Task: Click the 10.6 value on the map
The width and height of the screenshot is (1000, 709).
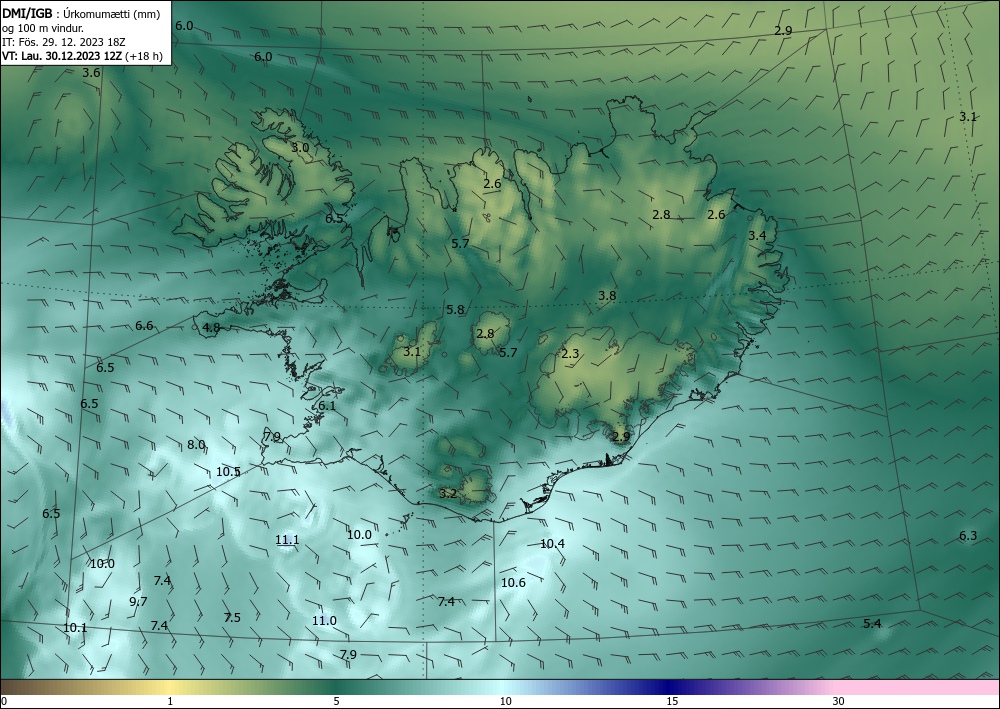Action: point(513,582)
